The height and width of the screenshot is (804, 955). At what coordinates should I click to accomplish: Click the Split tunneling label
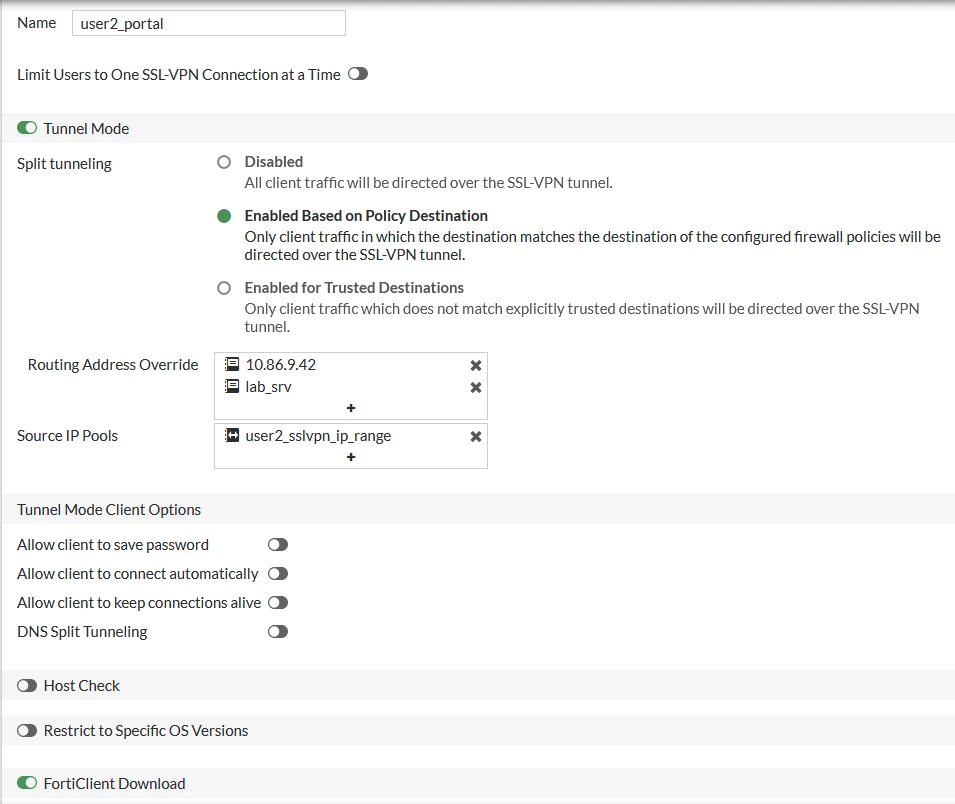click(65, 164)
